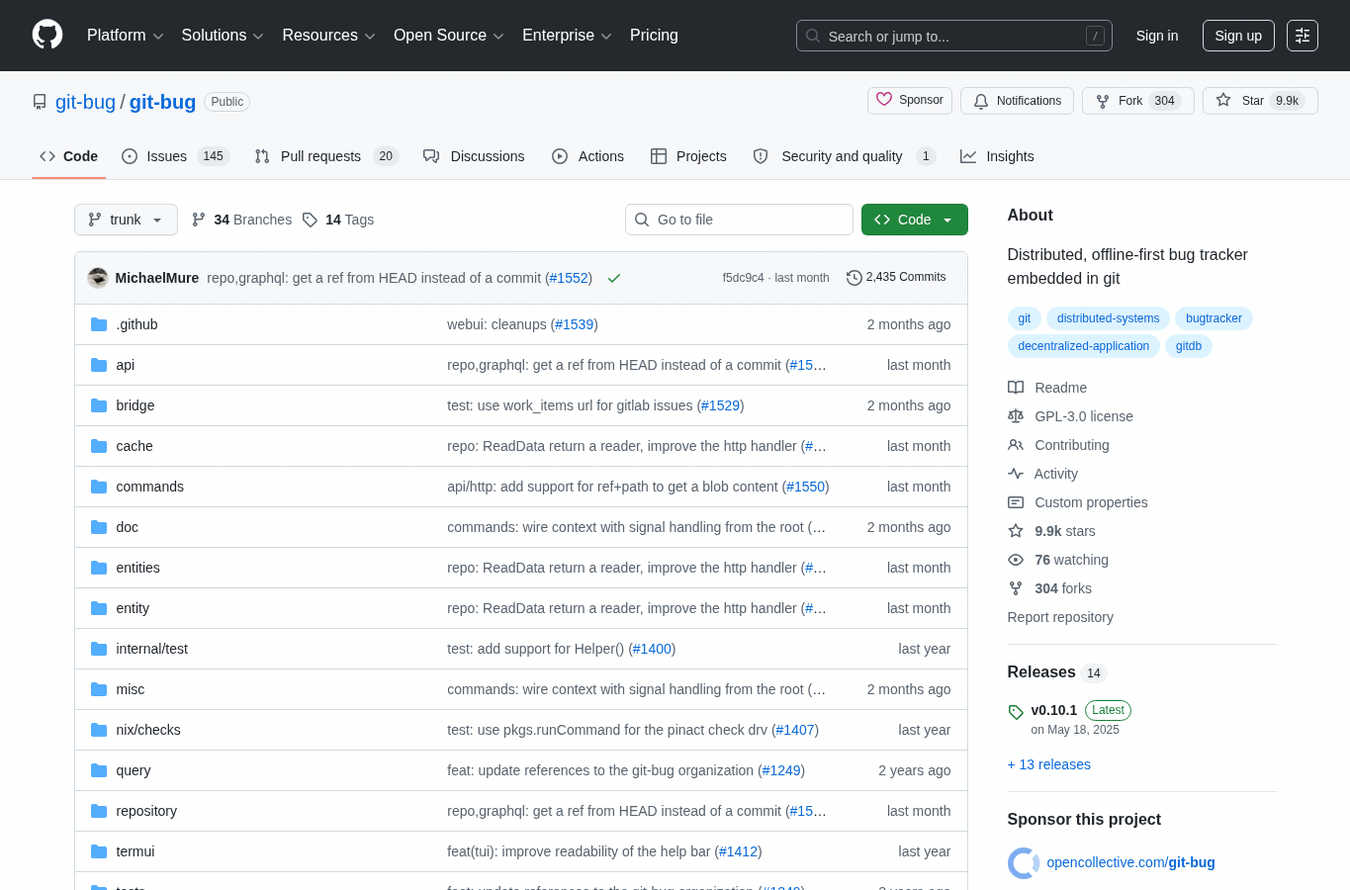Click the query folder icon
Viewport: 1350px width, 890px height.
[x=99, y=770]
